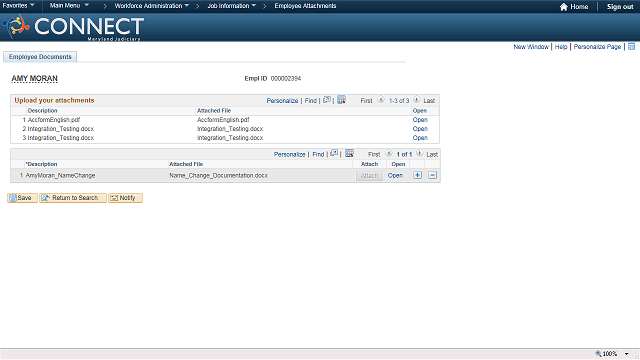Image resolution: width=640 pixels, height=360 pixels.
Task: Open the Help link
Action: 561,47
